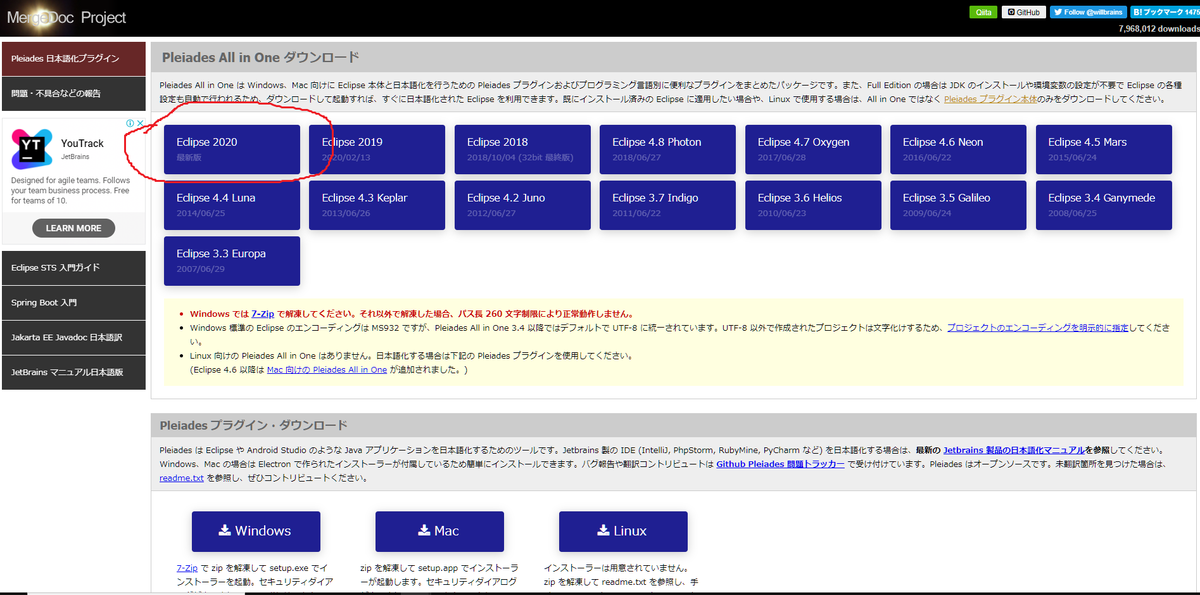Open the Pleiades プラグイン本体 link
The height and width of the screenshot is (595, 1200).
click(990, 99)
